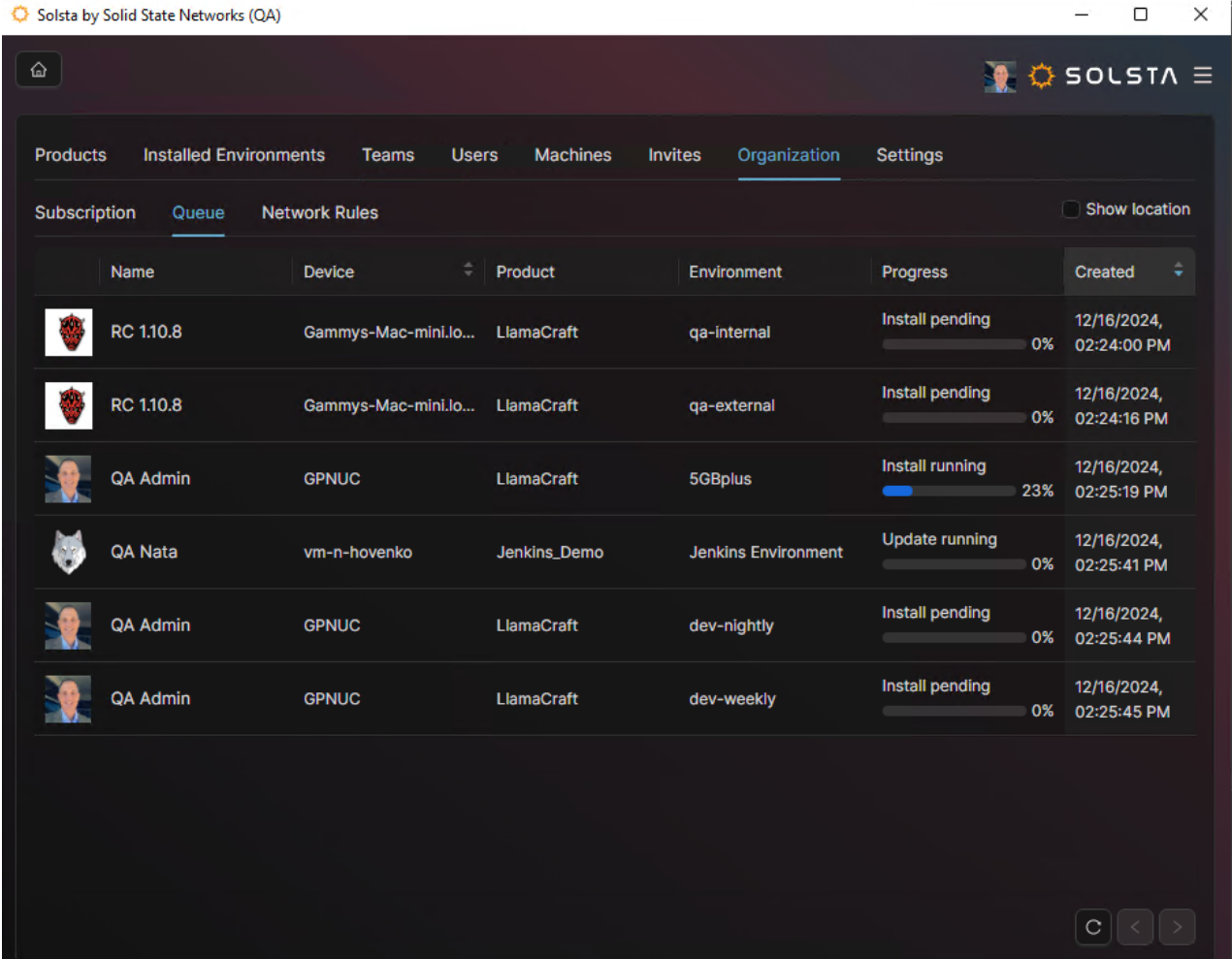Open the Users tab
The height and width of the screenshot is (959, 1232).
tap(474, 155)
